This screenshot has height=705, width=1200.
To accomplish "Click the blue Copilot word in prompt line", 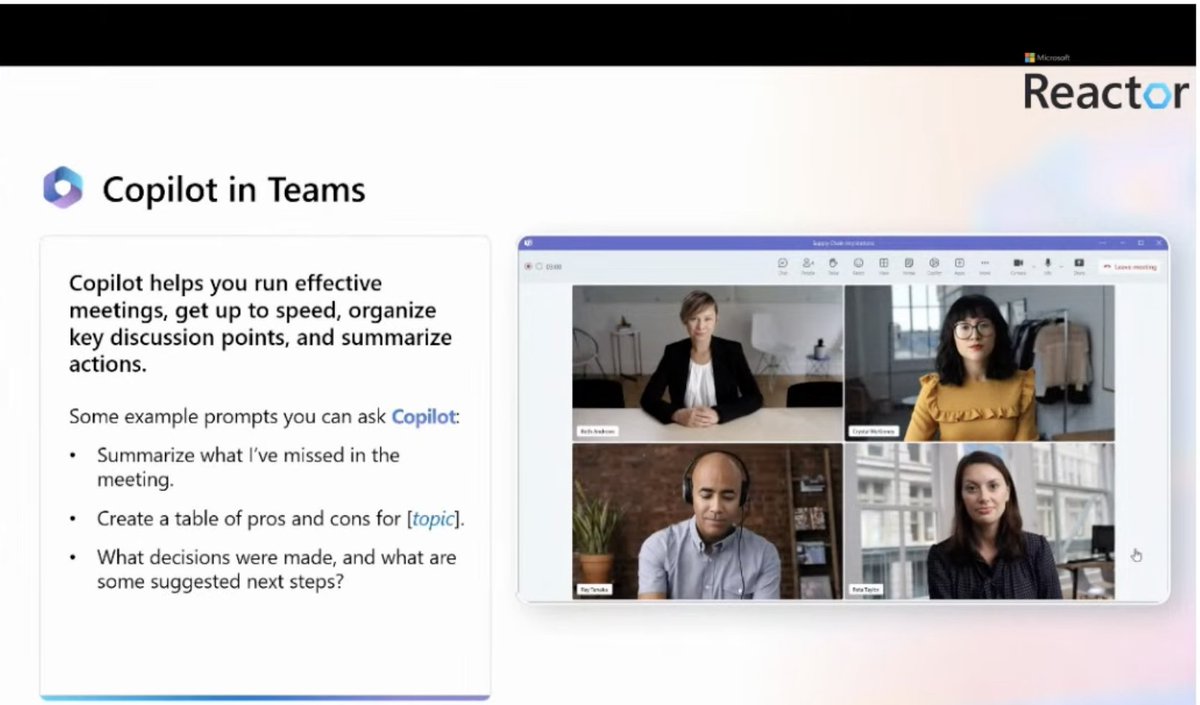I will point(423,416).
